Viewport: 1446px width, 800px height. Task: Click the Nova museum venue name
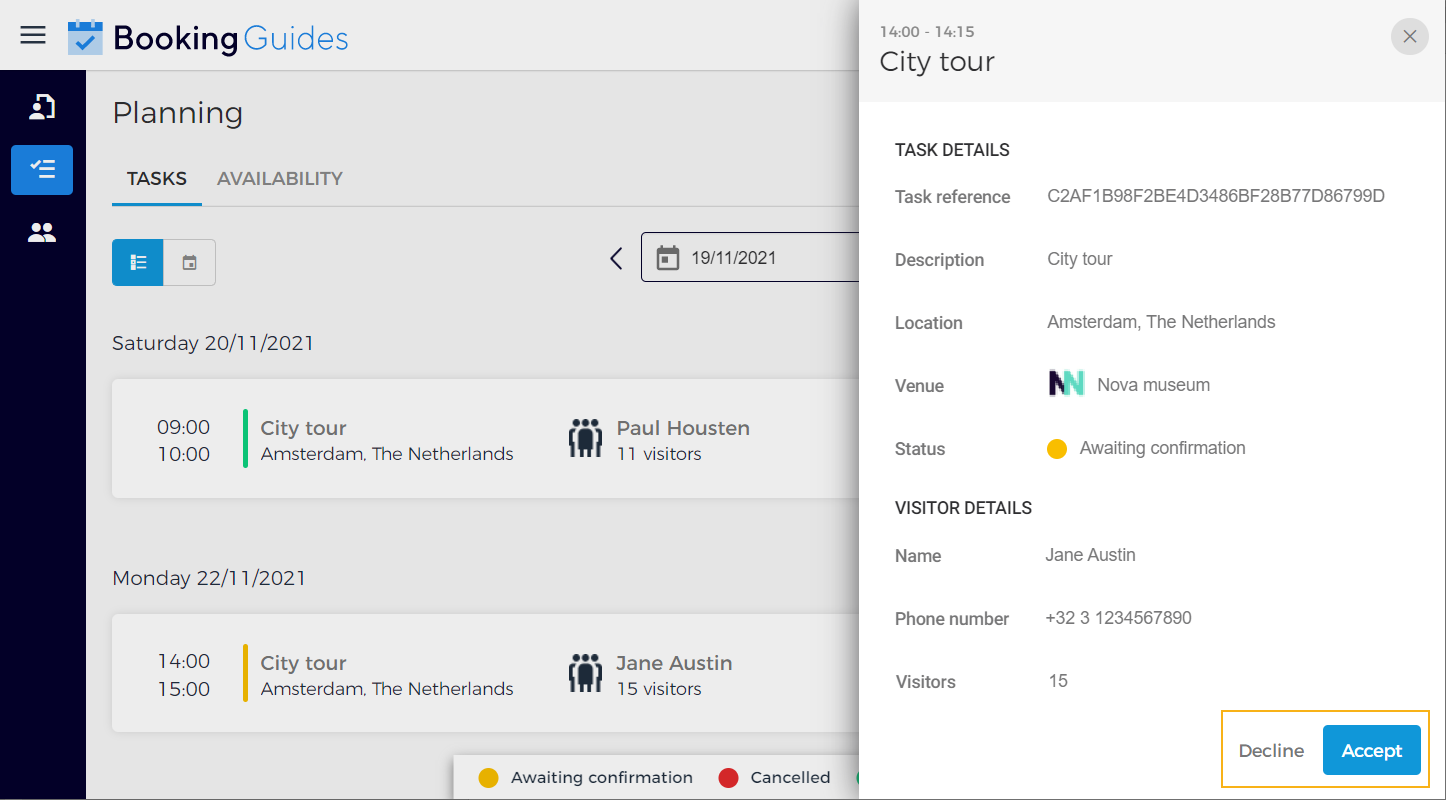[1153, 385]
